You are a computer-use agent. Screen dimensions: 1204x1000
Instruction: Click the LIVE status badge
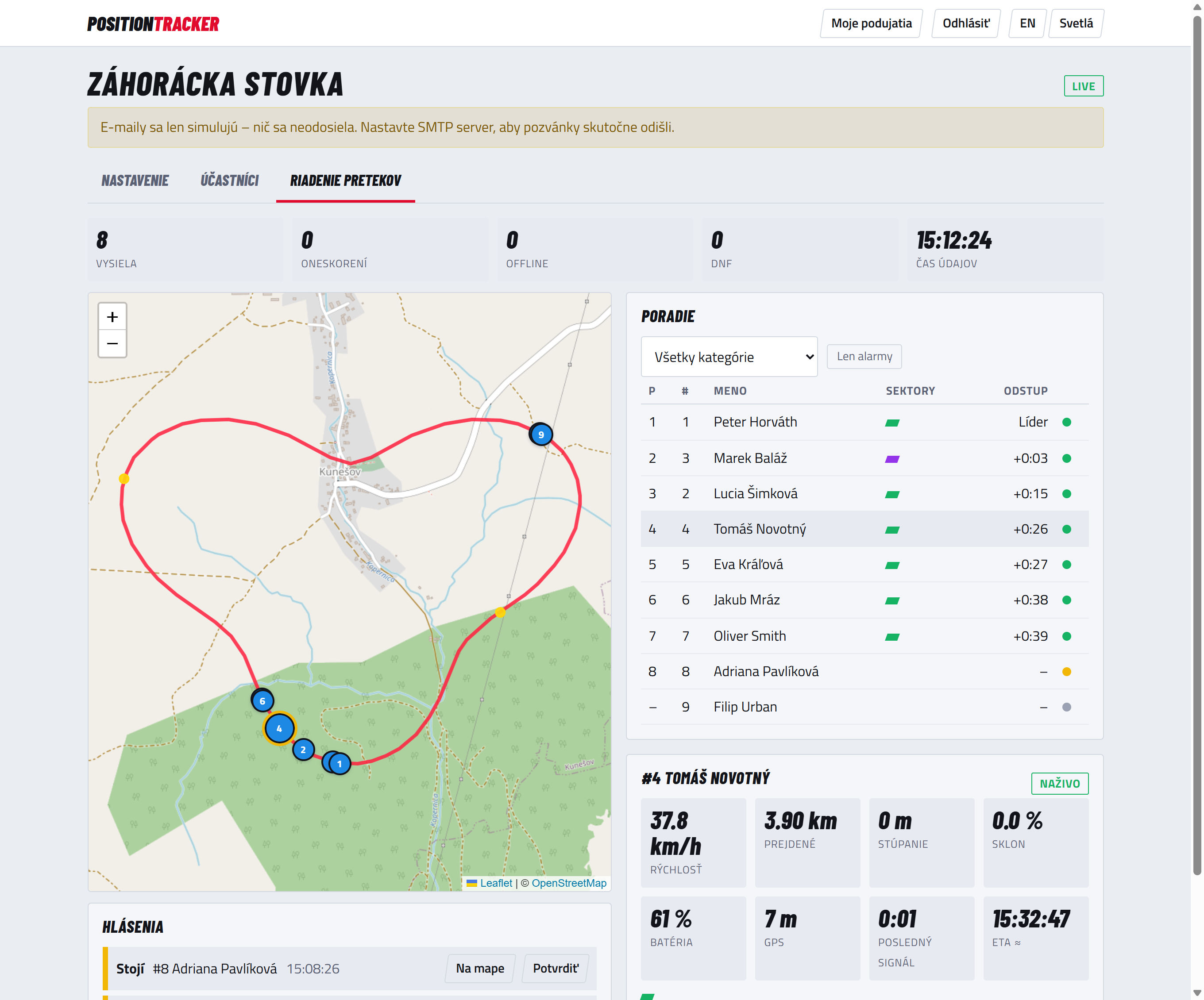coord(1083,86)
